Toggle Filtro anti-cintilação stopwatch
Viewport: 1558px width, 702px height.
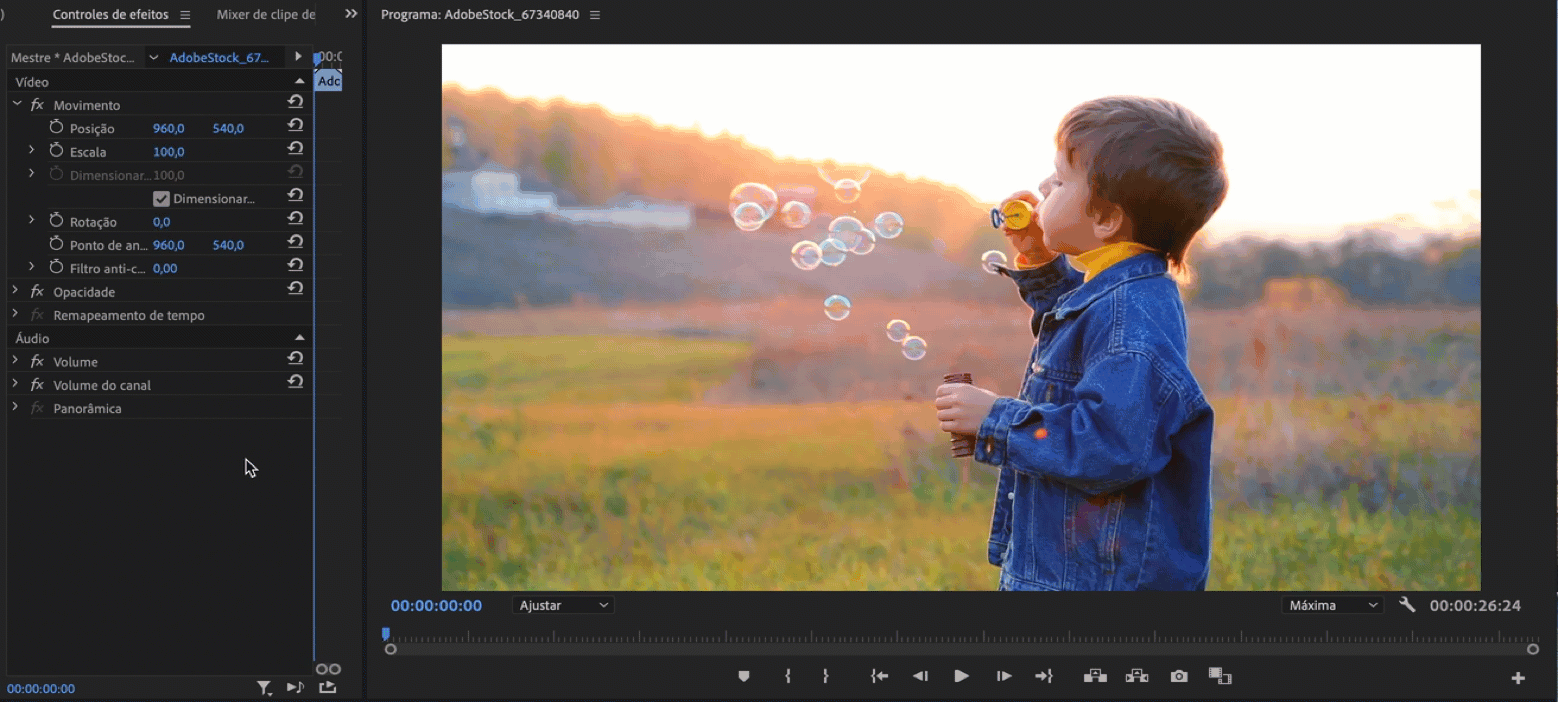[56, 267]
